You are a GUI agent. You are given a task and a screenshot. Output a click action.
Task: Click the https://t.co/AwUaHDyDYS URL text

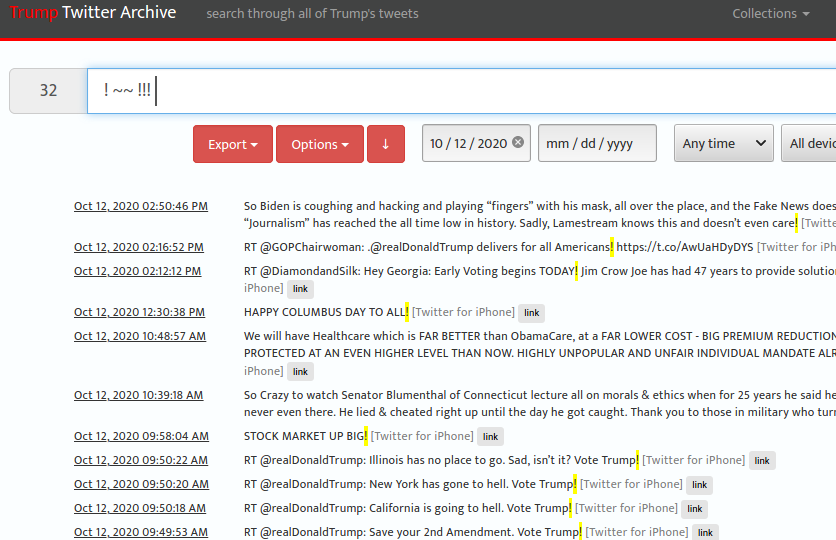[685, 247]
